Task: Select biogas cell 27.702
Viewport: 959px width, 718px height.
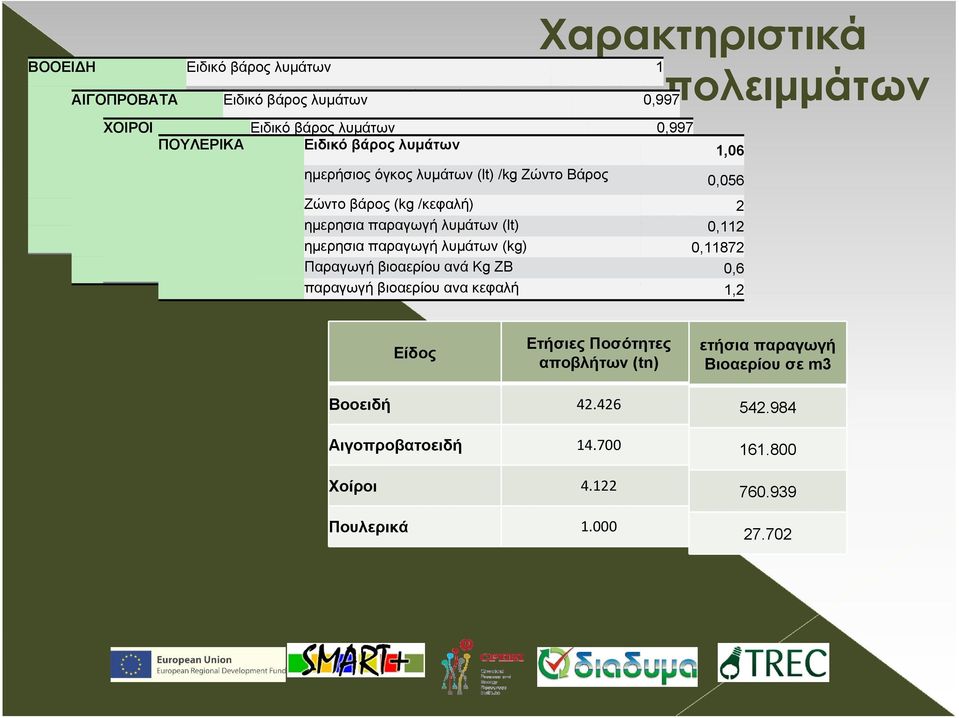Action: coord(768,534)
